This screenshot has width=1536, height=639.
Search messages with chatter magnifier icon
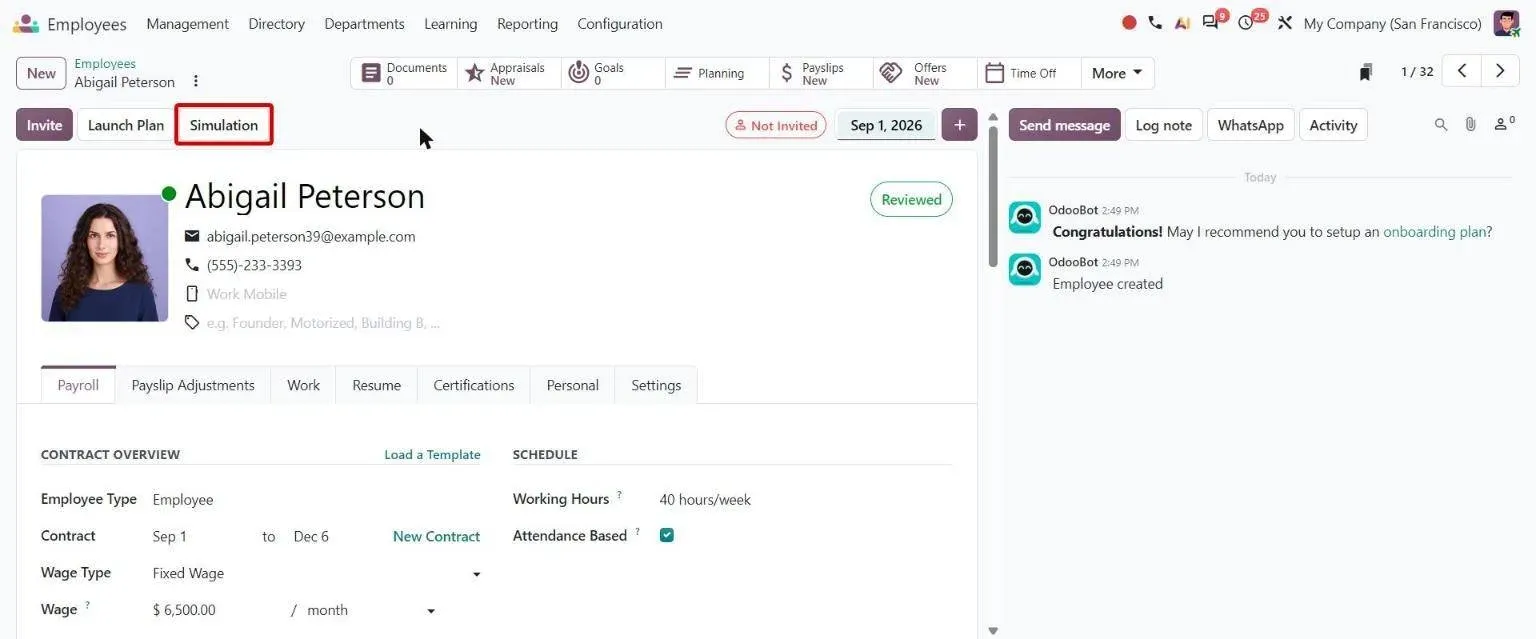[x=1441, y=125]
